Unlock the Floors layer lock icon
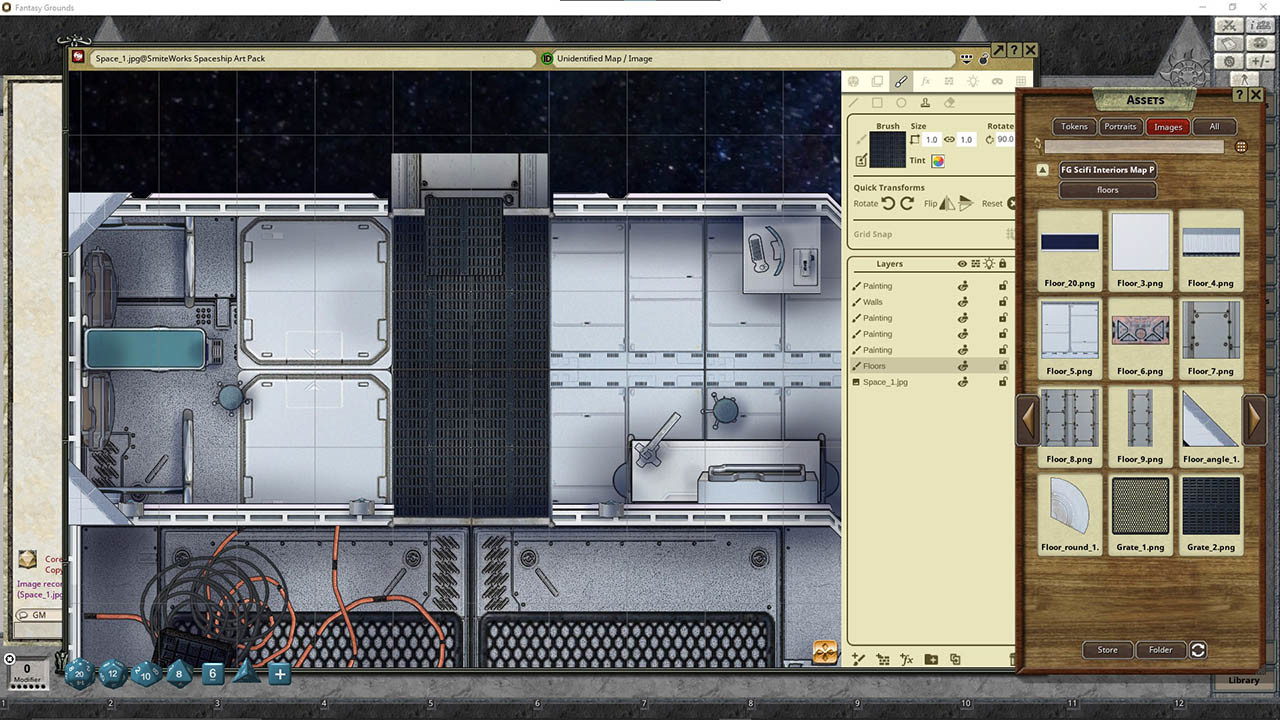 [x=1002, y=366]
